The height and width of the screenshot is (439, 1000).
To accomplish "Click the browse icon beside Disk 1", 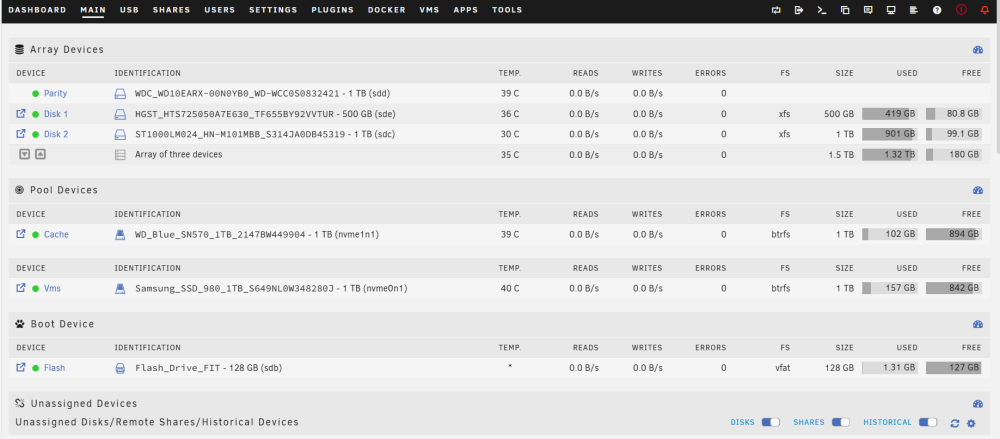I will [x=20, y=114].
